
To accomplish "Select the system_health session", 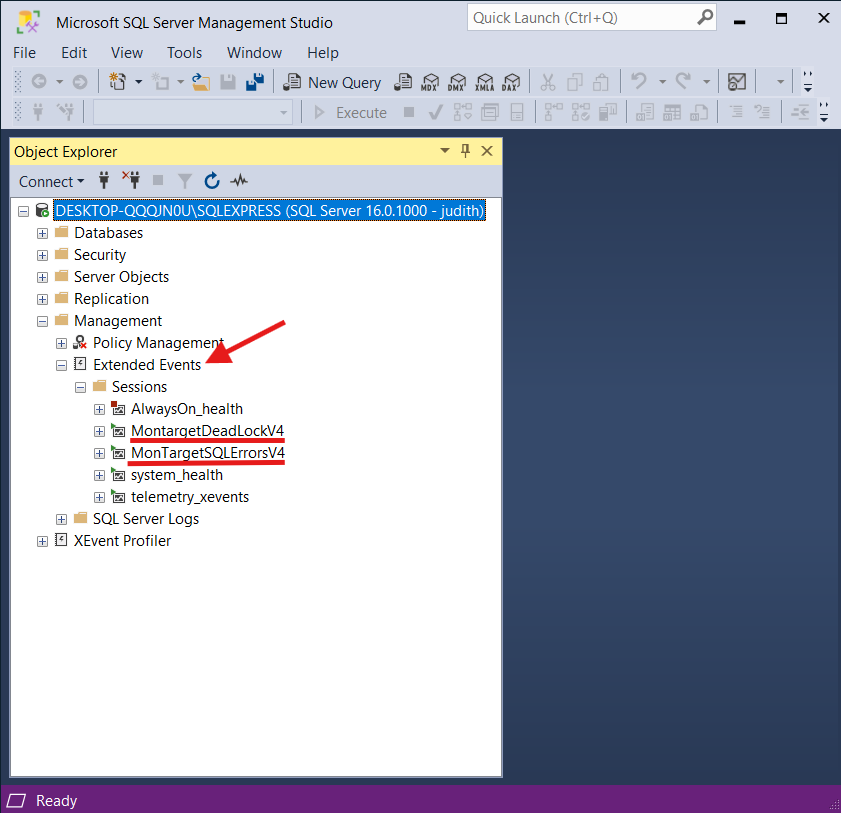I will coord(176,475).
